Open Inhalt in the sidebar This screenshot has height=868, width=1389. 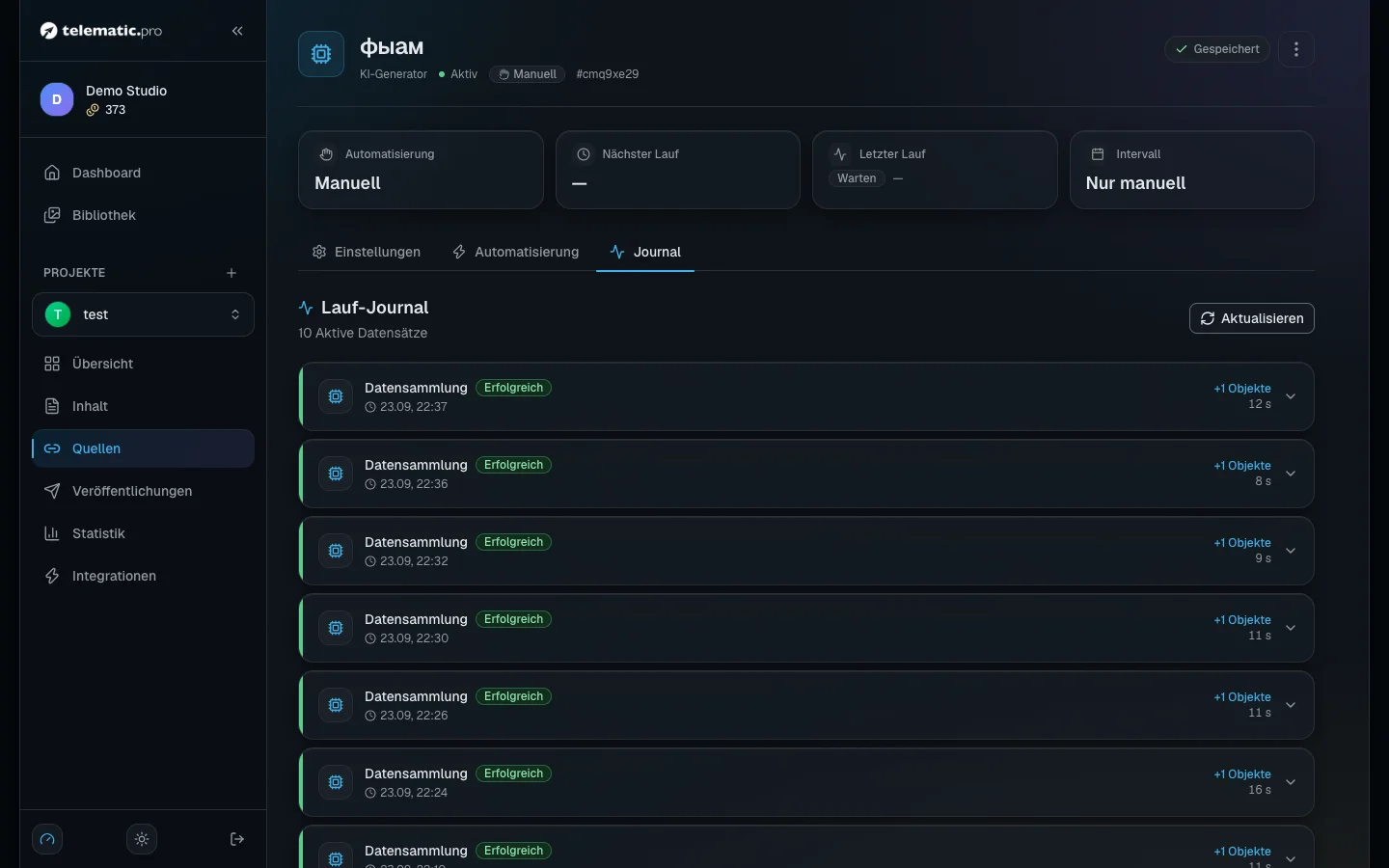coord(143,406)
